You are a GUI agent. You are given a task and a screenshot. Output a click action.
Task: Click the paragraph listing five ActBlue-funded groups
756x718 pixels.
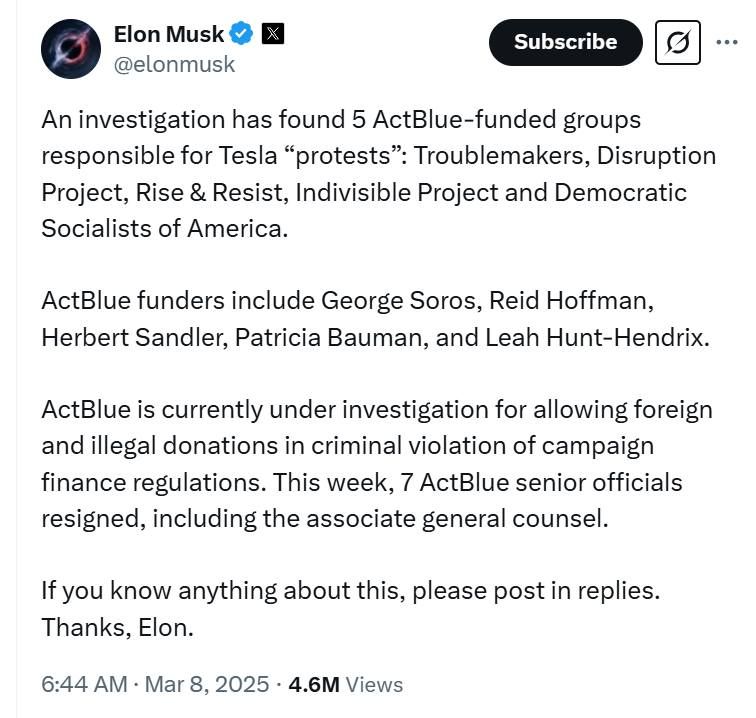tap(378, 174)
